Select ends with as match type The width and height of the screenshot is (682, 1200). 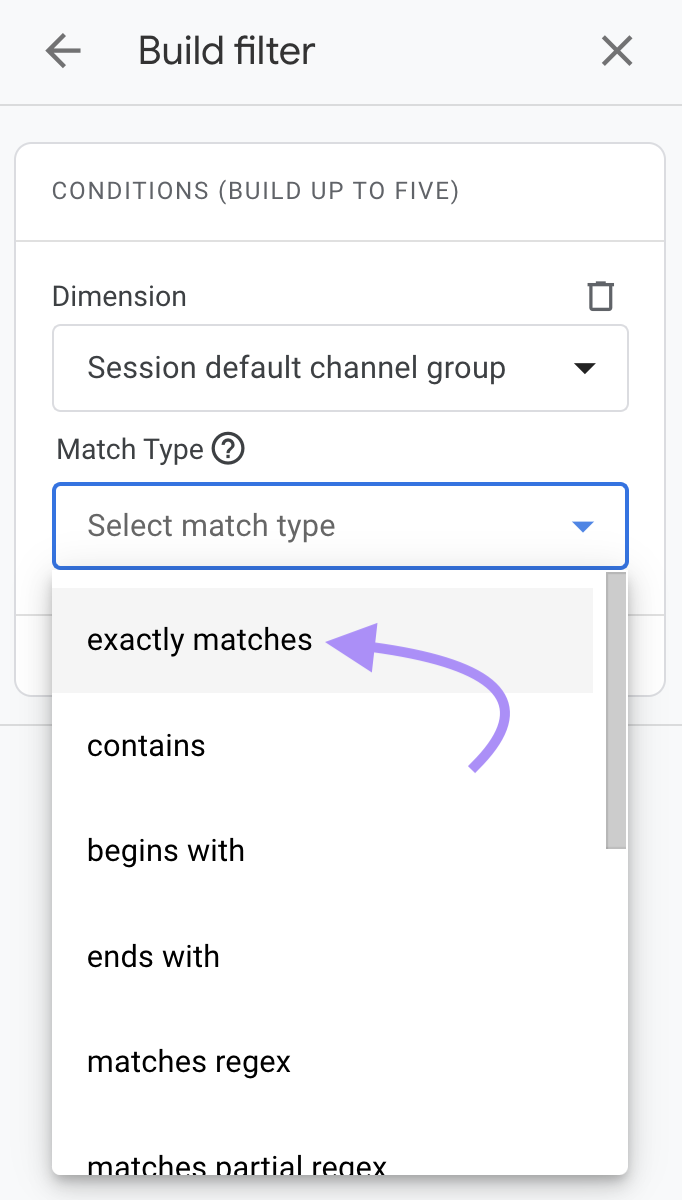153,956
